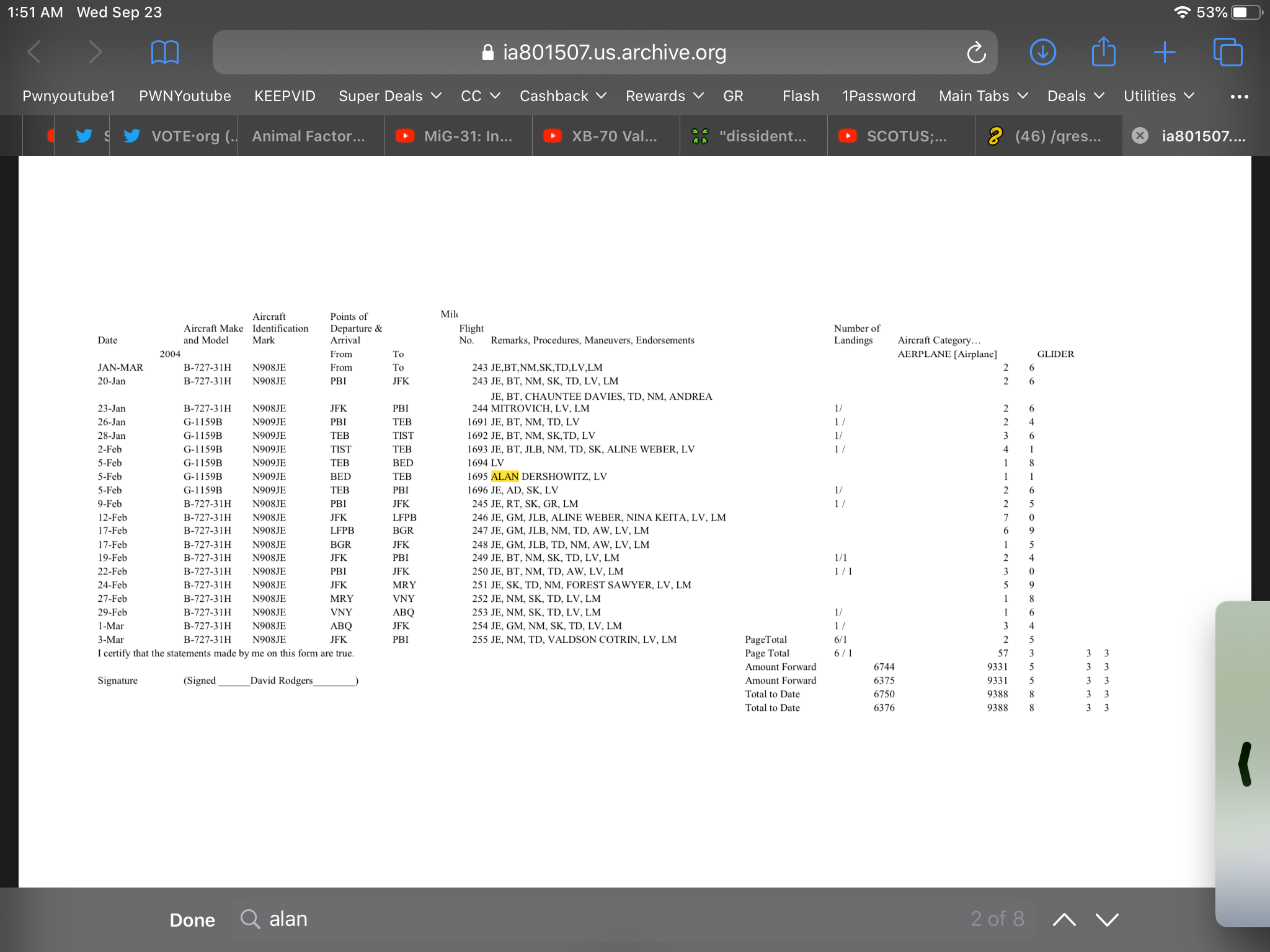Expand the Main Tabs bookmark folder

tap(984, 96)
